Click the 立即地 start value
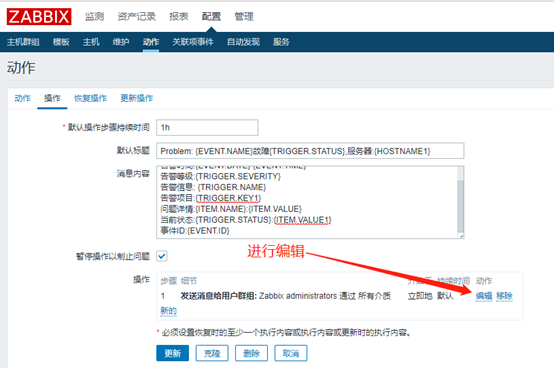 [420, 296]
